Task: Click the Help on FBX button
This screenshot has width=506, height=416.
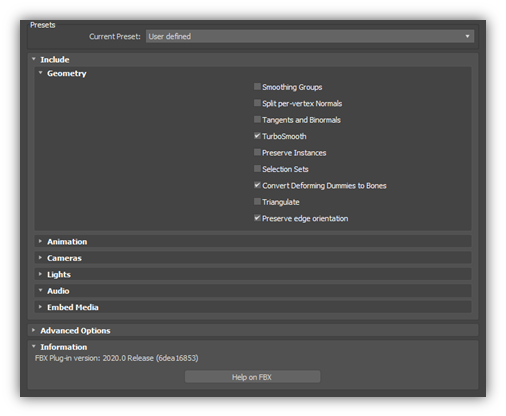Action: point(252,377)
